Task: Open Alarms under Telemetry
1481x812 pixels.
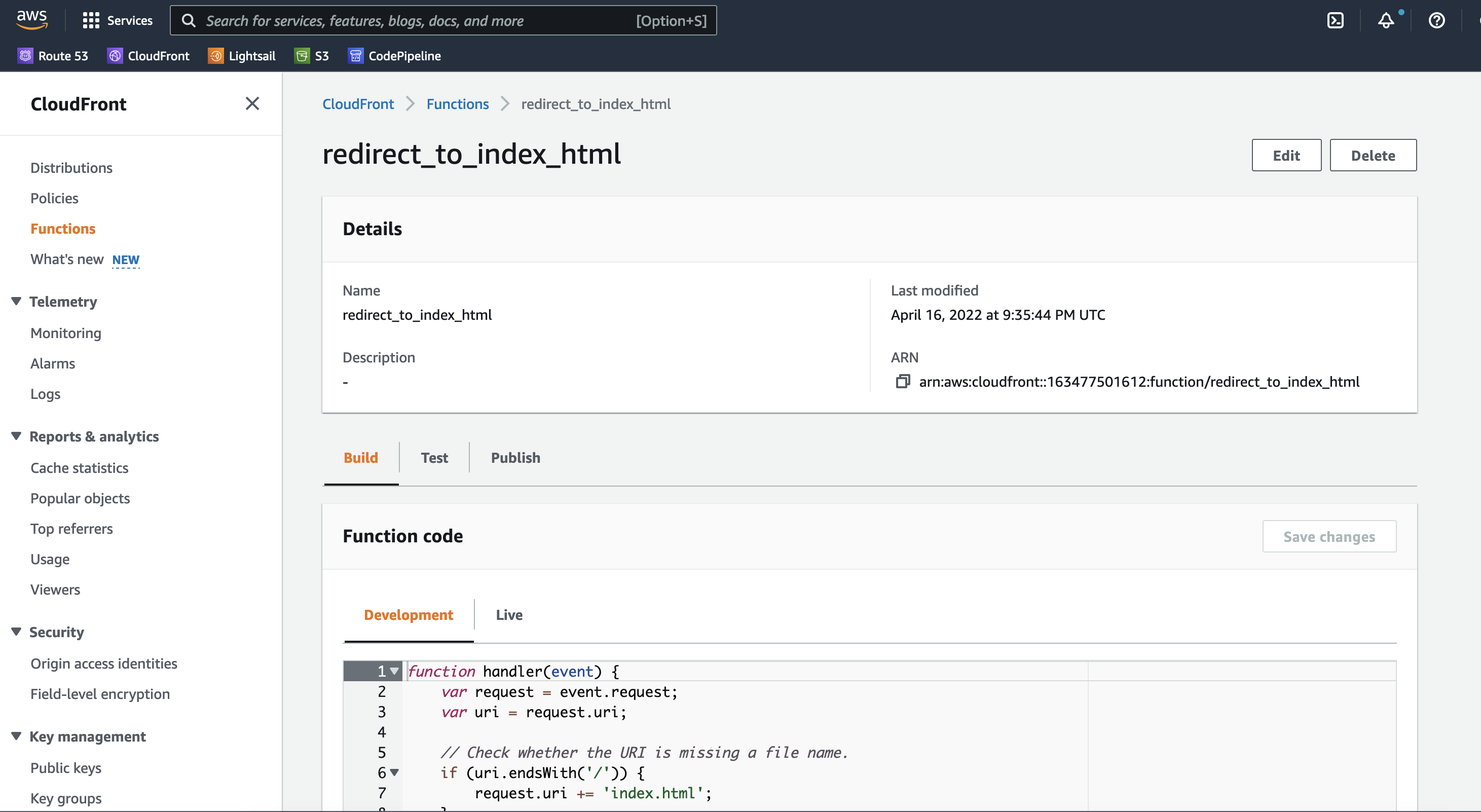Action: (52, 363)
